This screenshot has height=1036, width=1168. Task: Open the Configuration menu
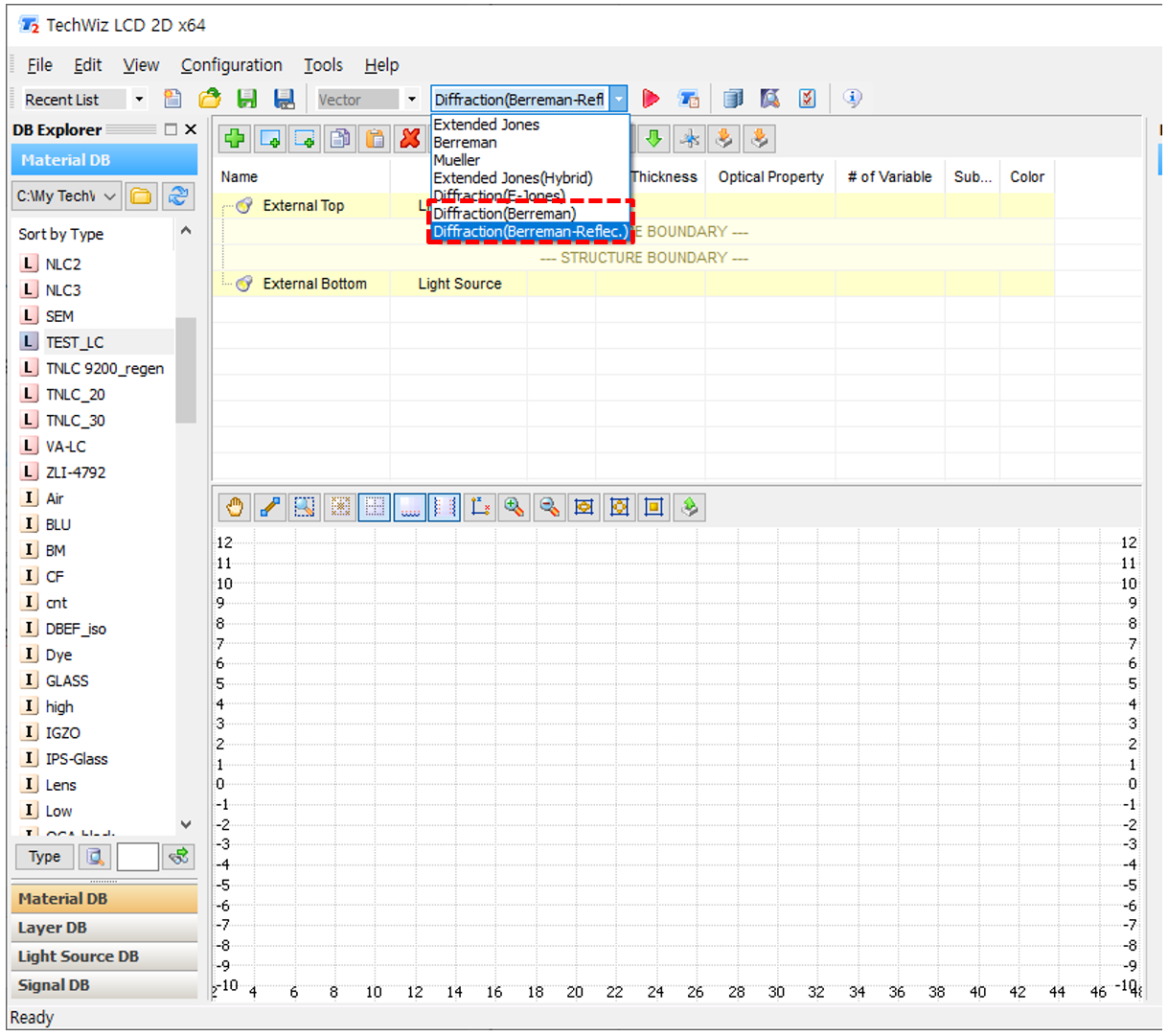pyautogui.click(x=231, y=65)
